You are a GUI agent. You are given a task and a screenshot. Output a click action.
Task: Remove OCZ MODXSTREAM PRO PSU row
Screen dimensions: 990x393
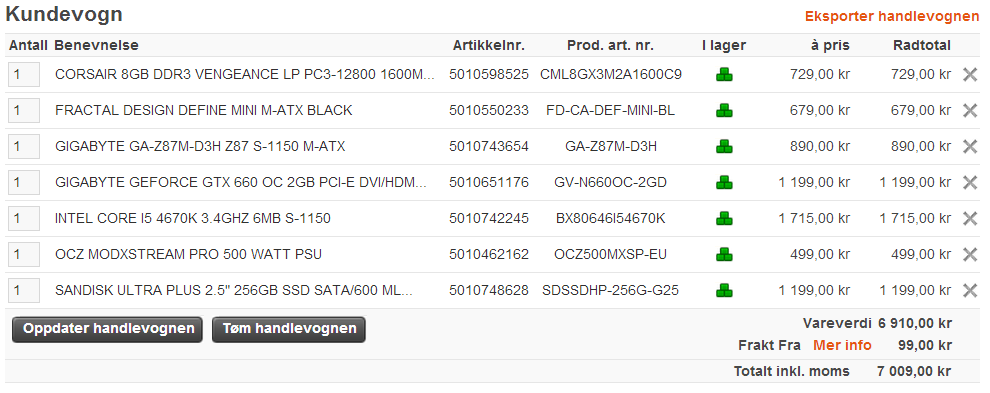(x=970, y=255)
